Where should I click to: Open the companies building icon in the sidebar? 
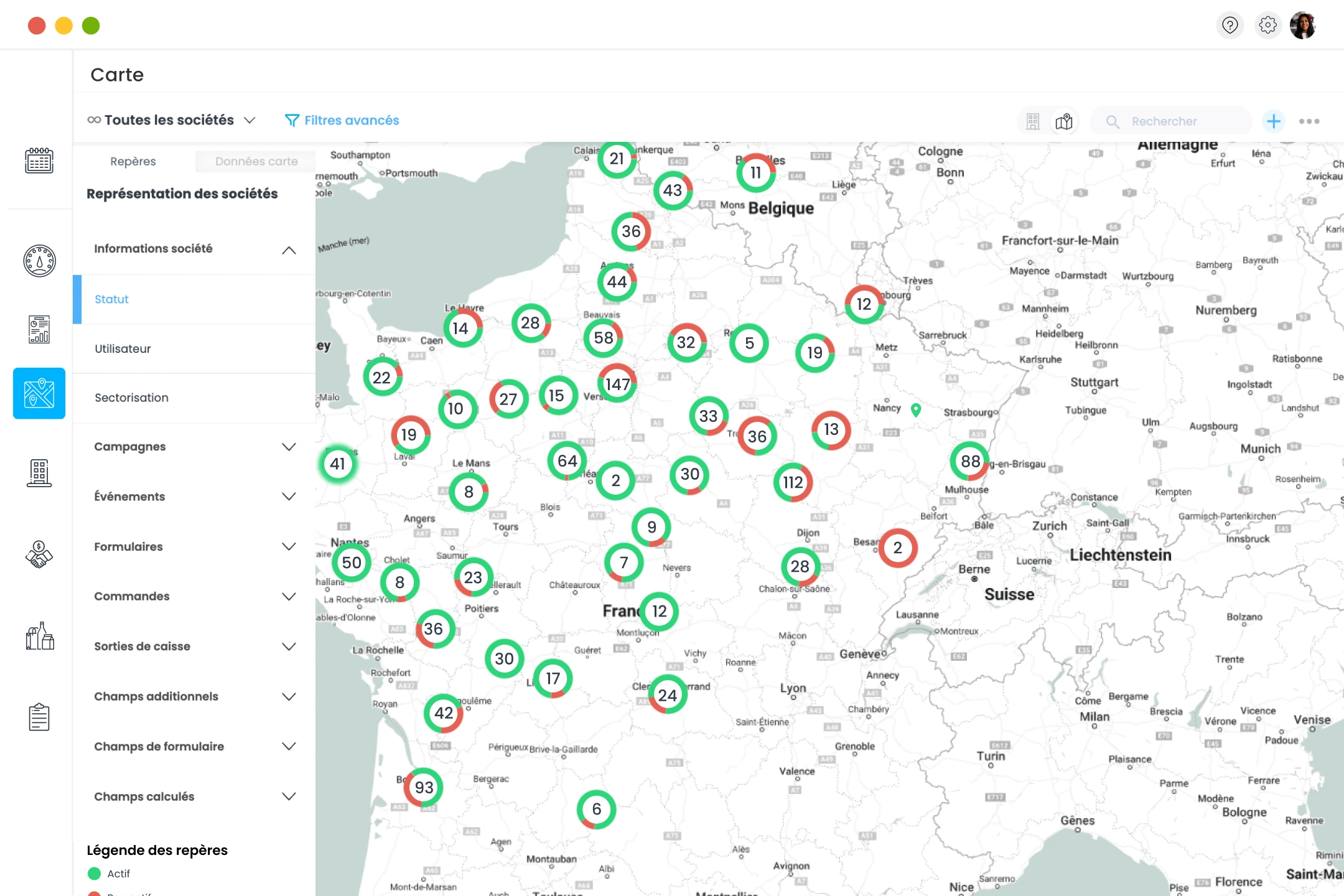[39, 473]
